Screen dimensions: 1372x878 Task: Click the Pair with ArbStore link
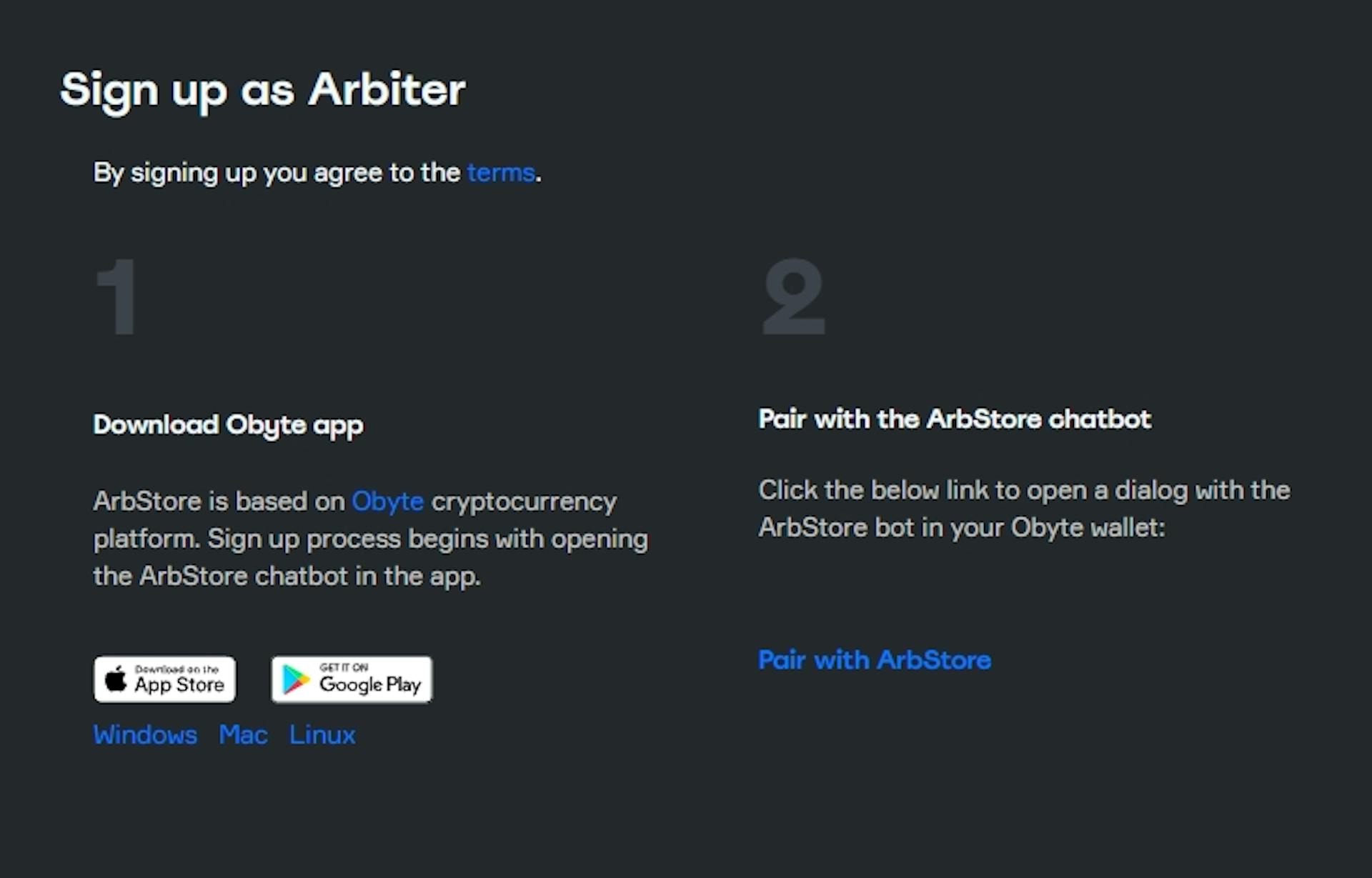point(875,659)
